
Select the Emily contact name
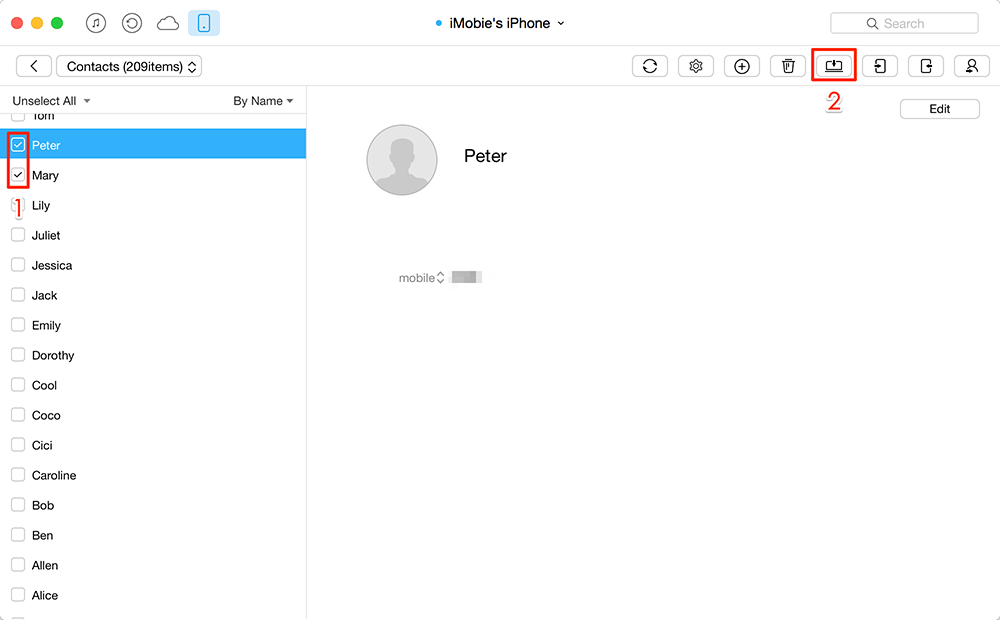coord(47,325)
